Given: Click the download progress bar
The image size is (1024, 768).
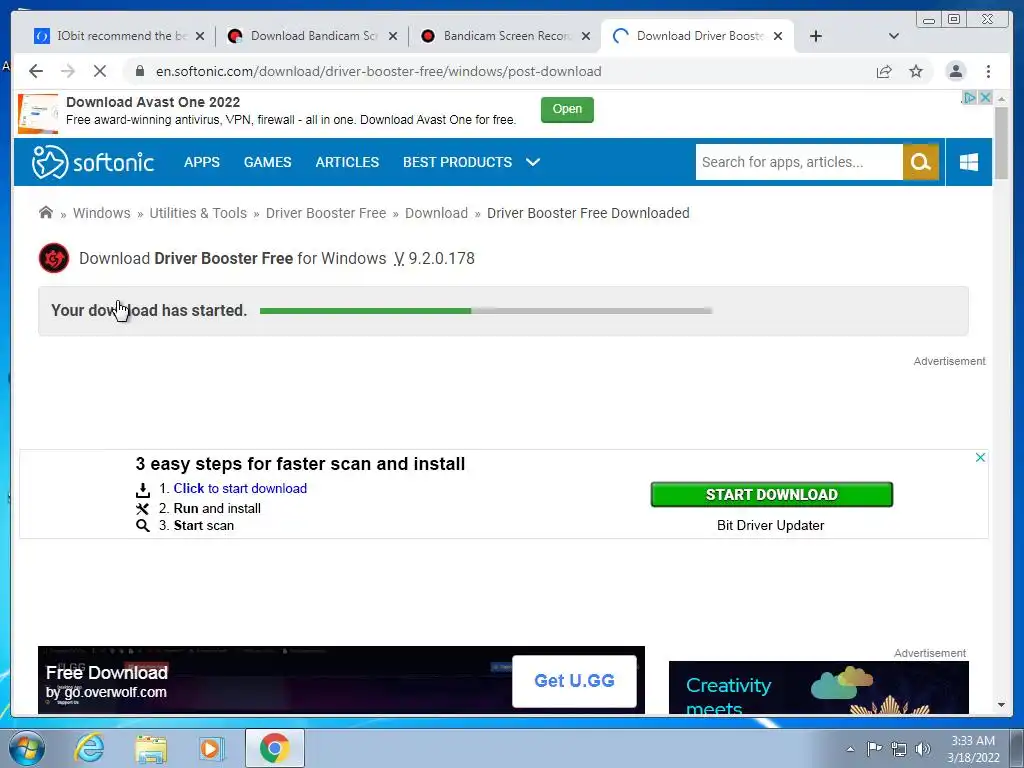Looking at the screenshot, I should [x=486, y=311].
